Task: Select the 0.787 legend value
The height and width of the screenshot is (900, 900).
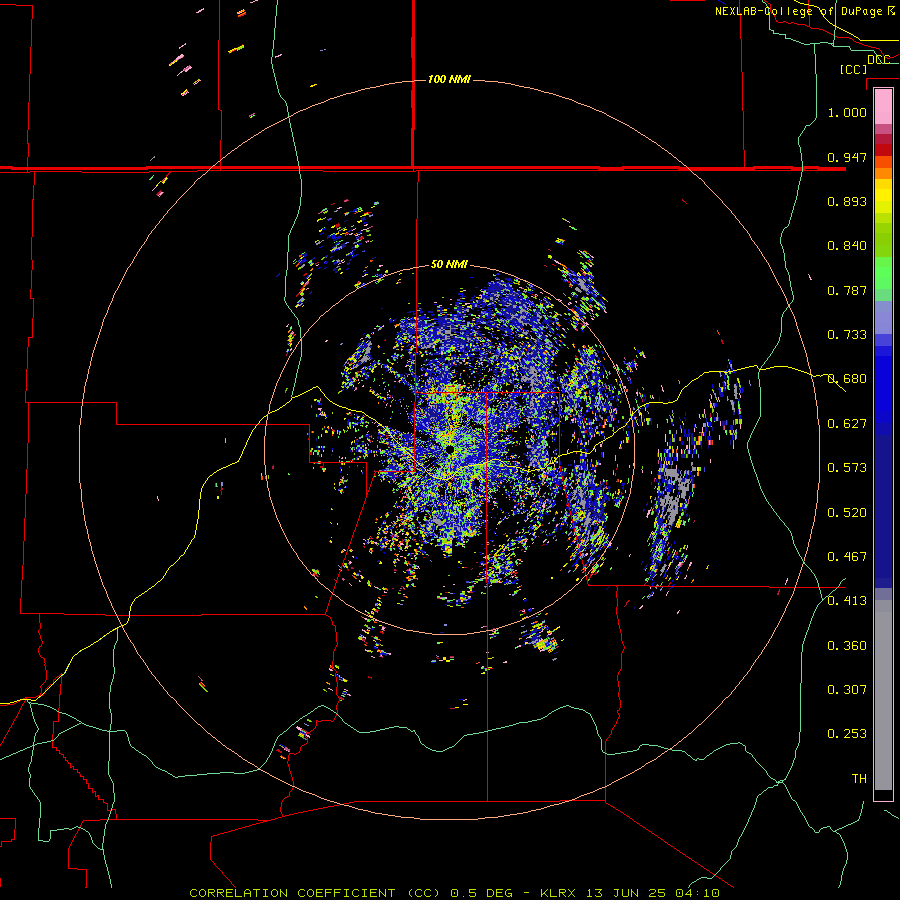Action: (x=847, y=290)
